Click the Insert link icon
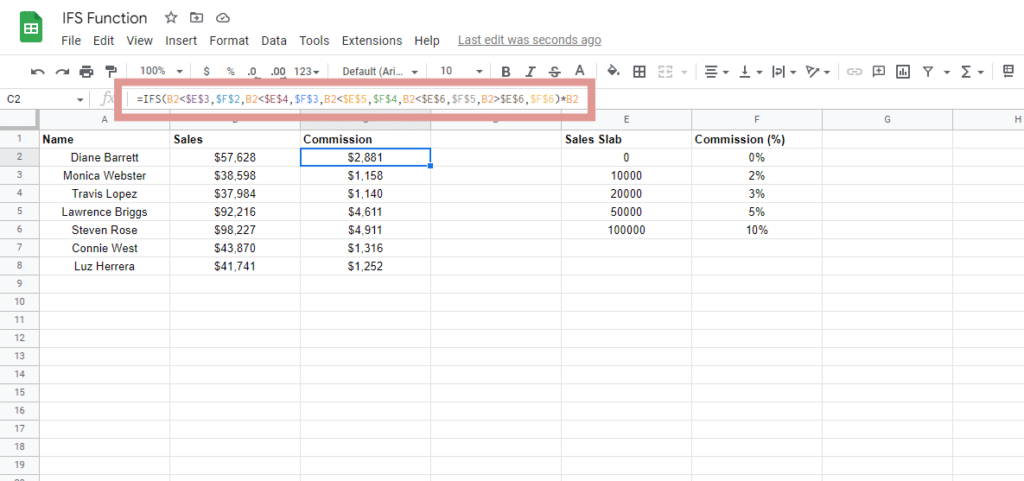This screenshot has width=1024, height=481. (854, 71)
